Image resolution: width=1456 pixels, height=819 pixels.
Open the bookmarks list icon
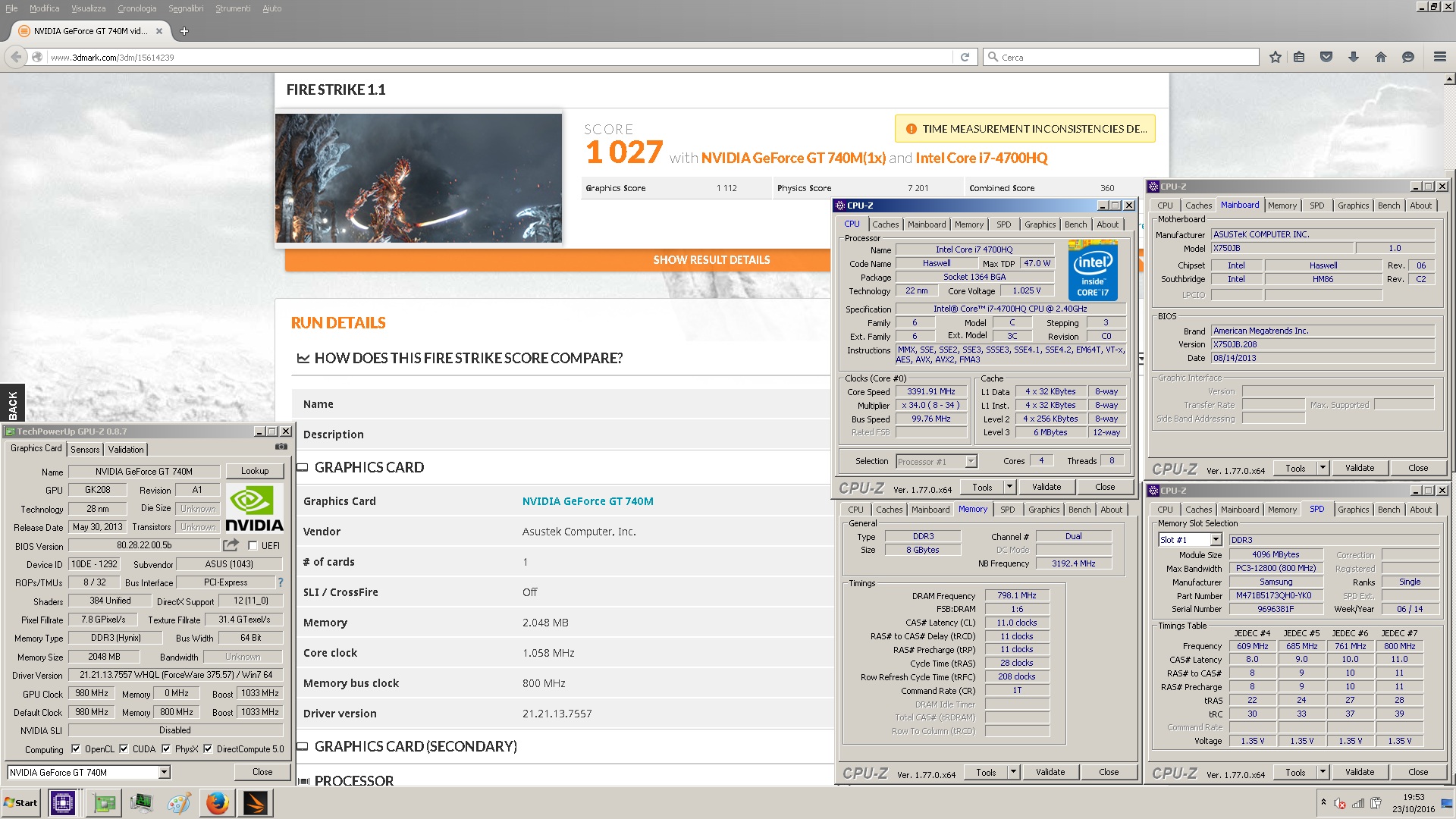1299,57
